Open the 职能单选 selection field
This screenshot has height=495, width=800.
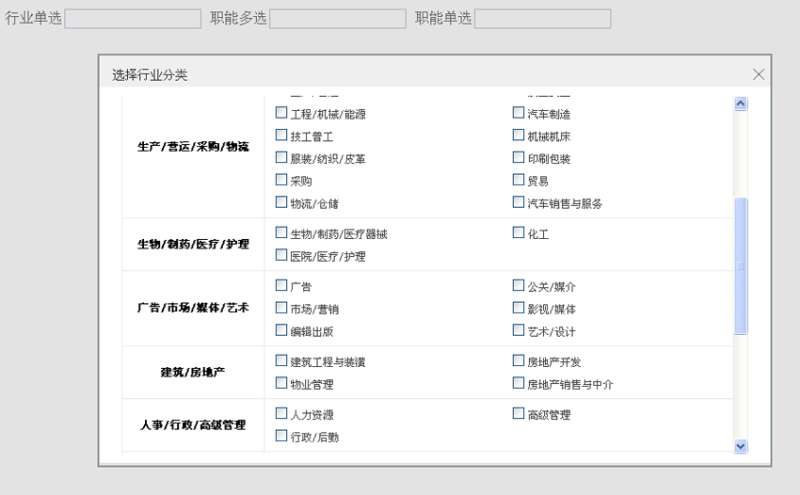click(542, 19)
